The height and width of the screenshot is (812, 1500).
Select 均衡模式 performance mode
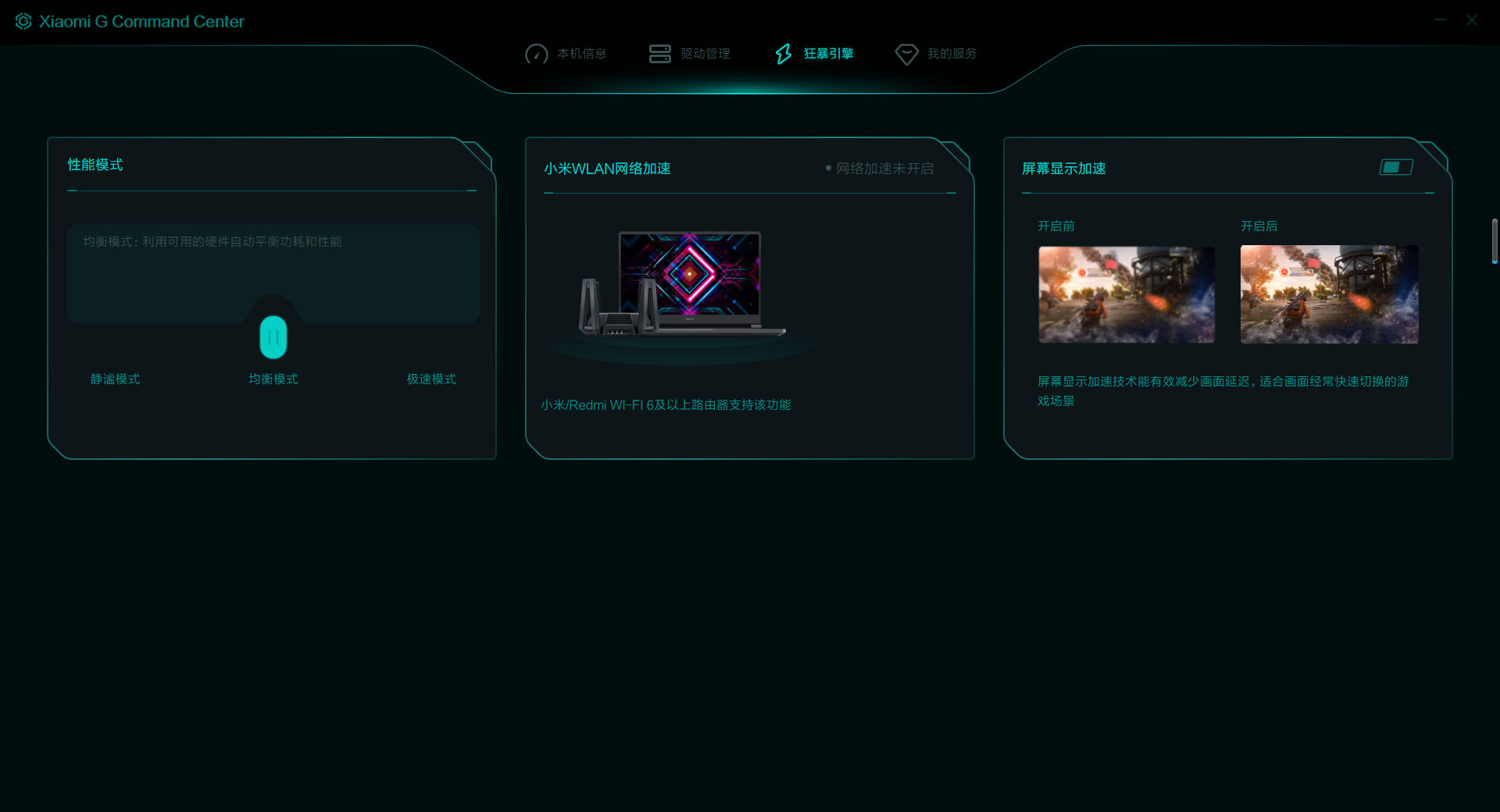pos(273,379)
